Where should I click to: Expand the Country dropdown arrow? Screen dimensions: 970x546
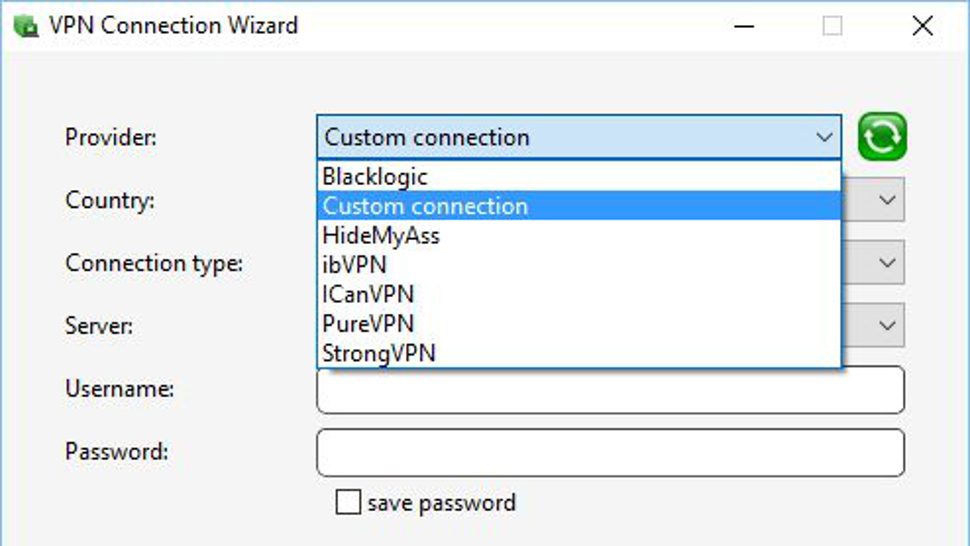[887, 200]
